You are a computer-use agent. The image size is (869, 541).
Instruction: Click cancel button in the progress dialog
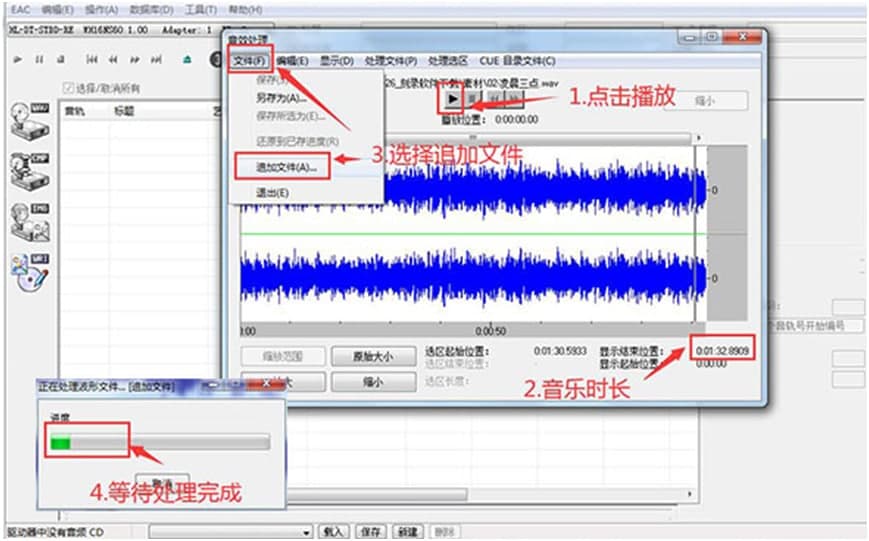click(162, 483)
